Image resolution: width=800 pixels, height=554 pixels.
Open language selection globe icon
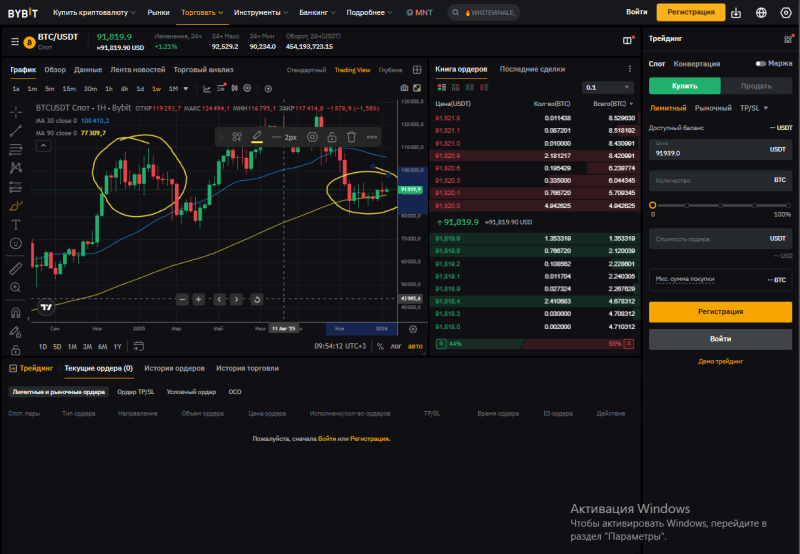[761, 13]
